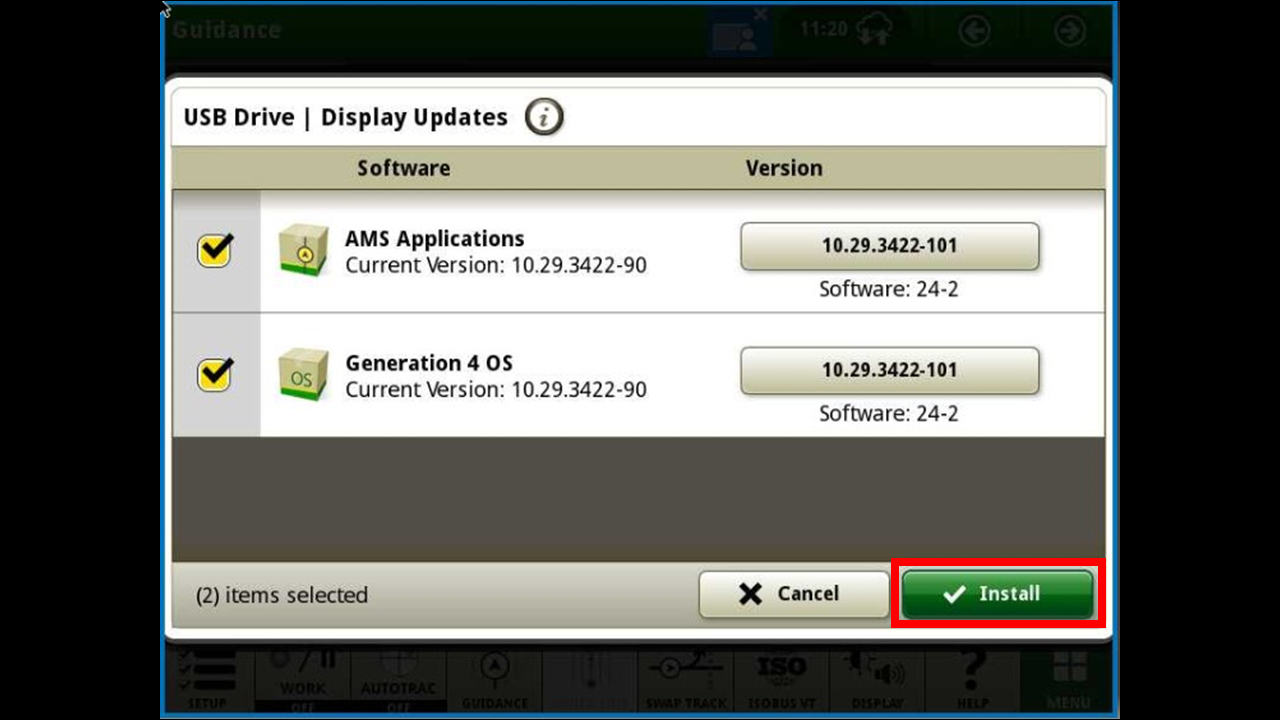Click the AMS Applications name text
Screen dimensions: 1280x720
[x=435, y=239]
